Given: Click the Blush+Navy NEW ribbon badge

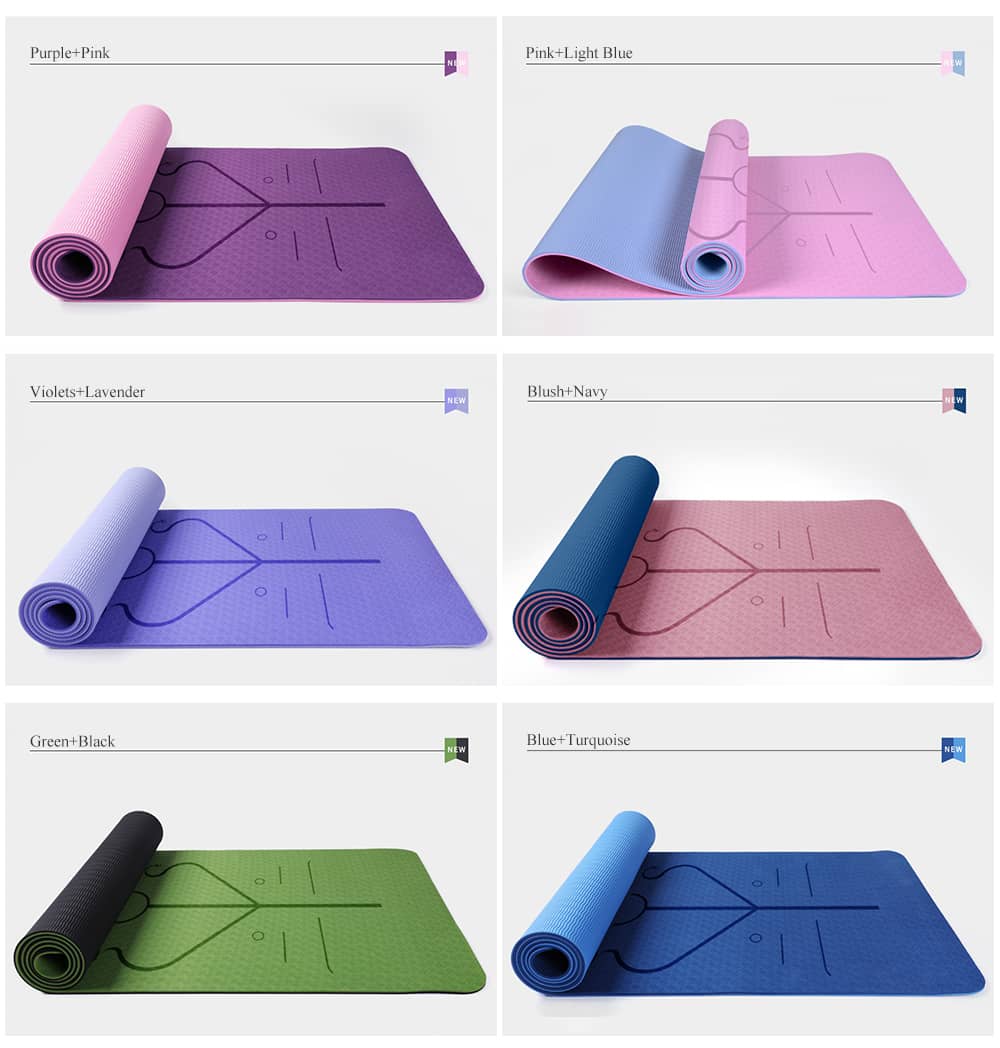Looking at the screenshot, I should [x=954, y=400].
